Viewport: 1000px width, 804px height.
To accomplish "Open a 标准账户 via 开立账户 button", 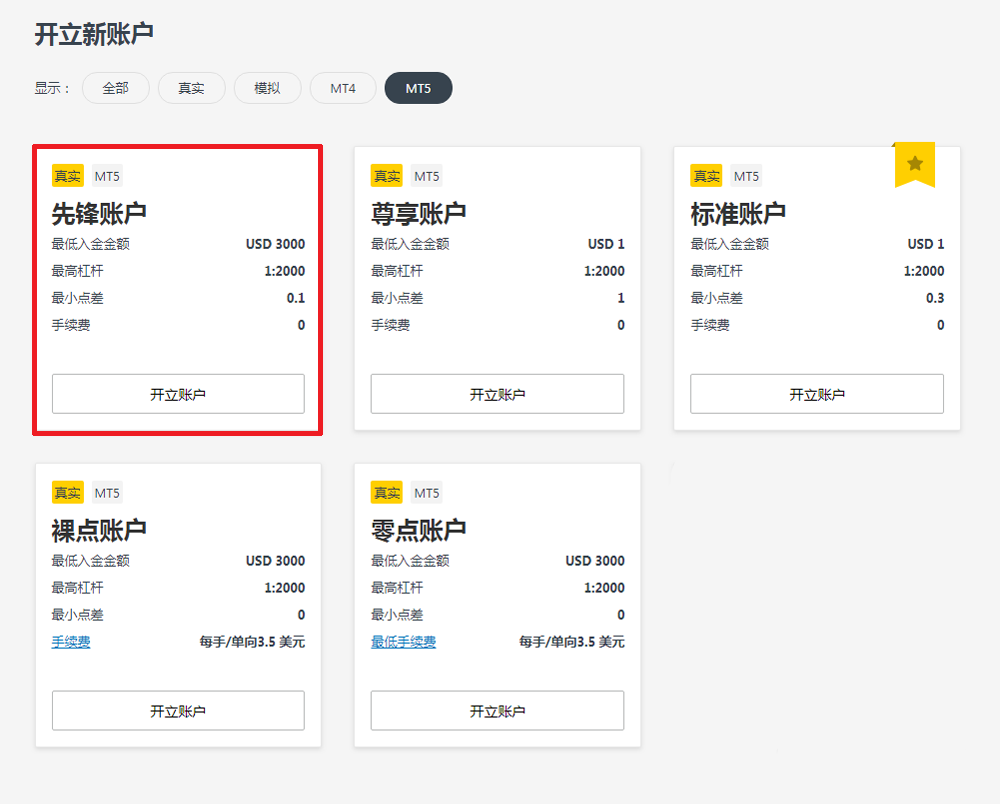I will point(817,394).
